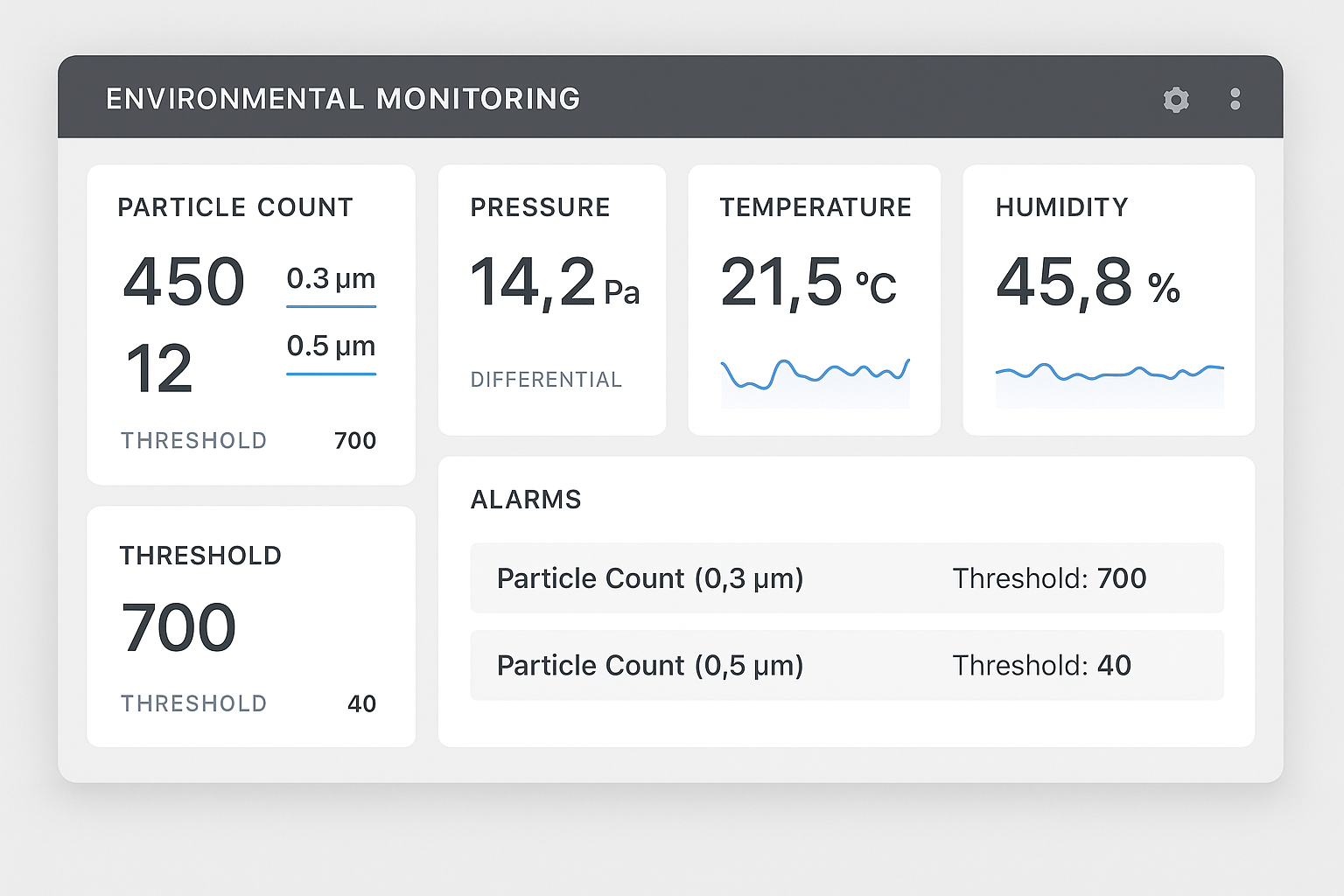Open the three-dot overflow menu
The height and width of the screenshot is (896, 1344).
[1235, 99]
